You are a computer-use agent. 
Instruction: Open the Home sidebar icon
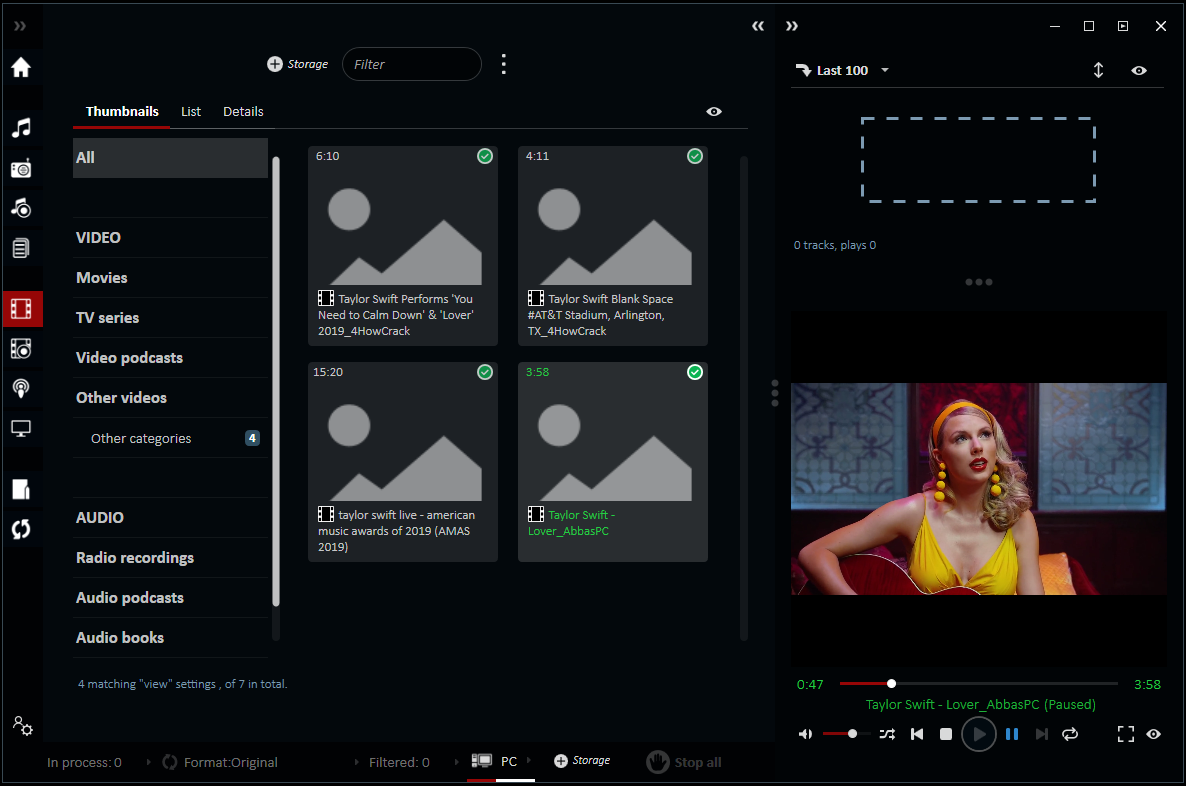pyautogui.click(x=21, y=67)
